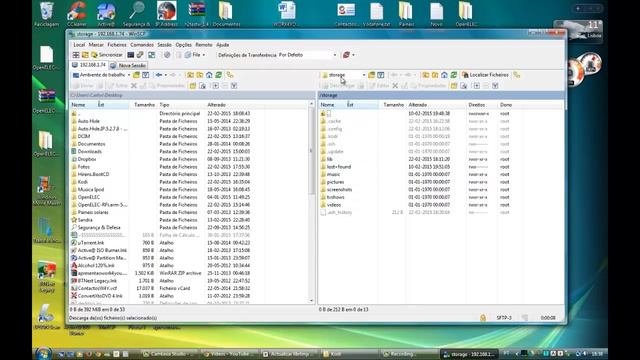Create new folder in remote panel
Screen dimensions: 640x360
click(x=454, y=86)
